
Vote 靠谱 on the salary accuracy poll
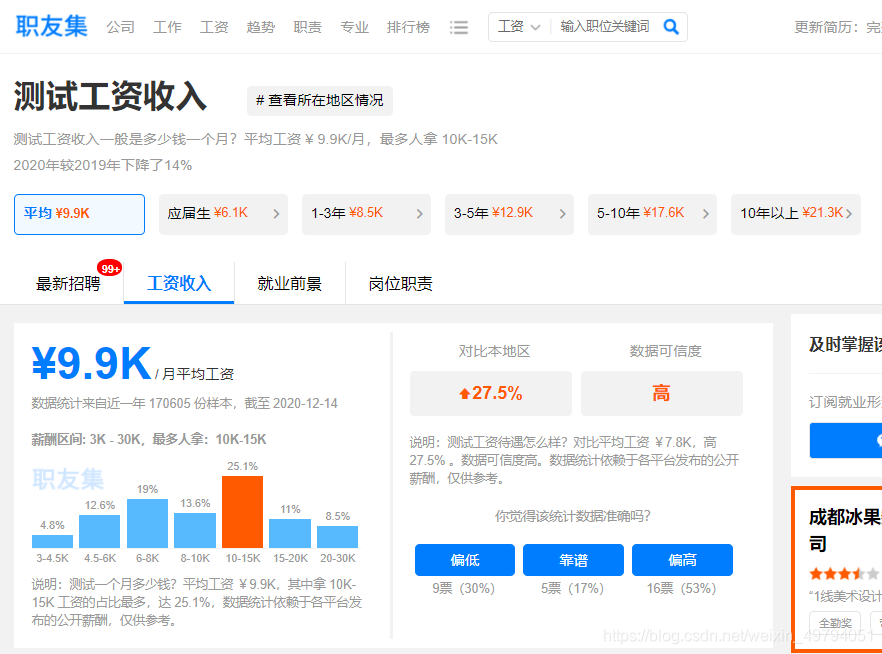pos(573,560)
